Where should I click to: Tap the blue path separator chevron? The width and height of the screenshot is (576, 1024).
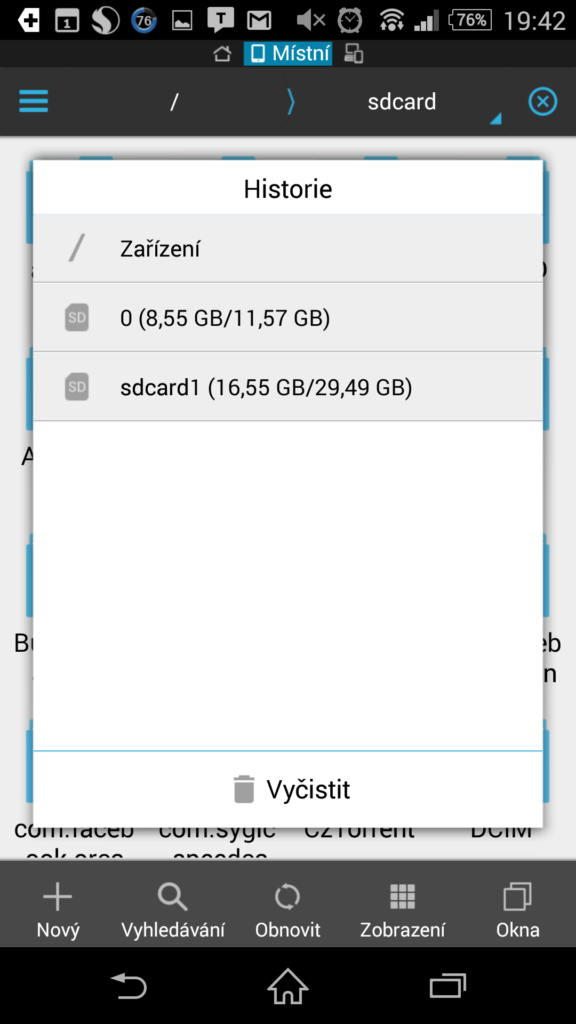[291, 102]
